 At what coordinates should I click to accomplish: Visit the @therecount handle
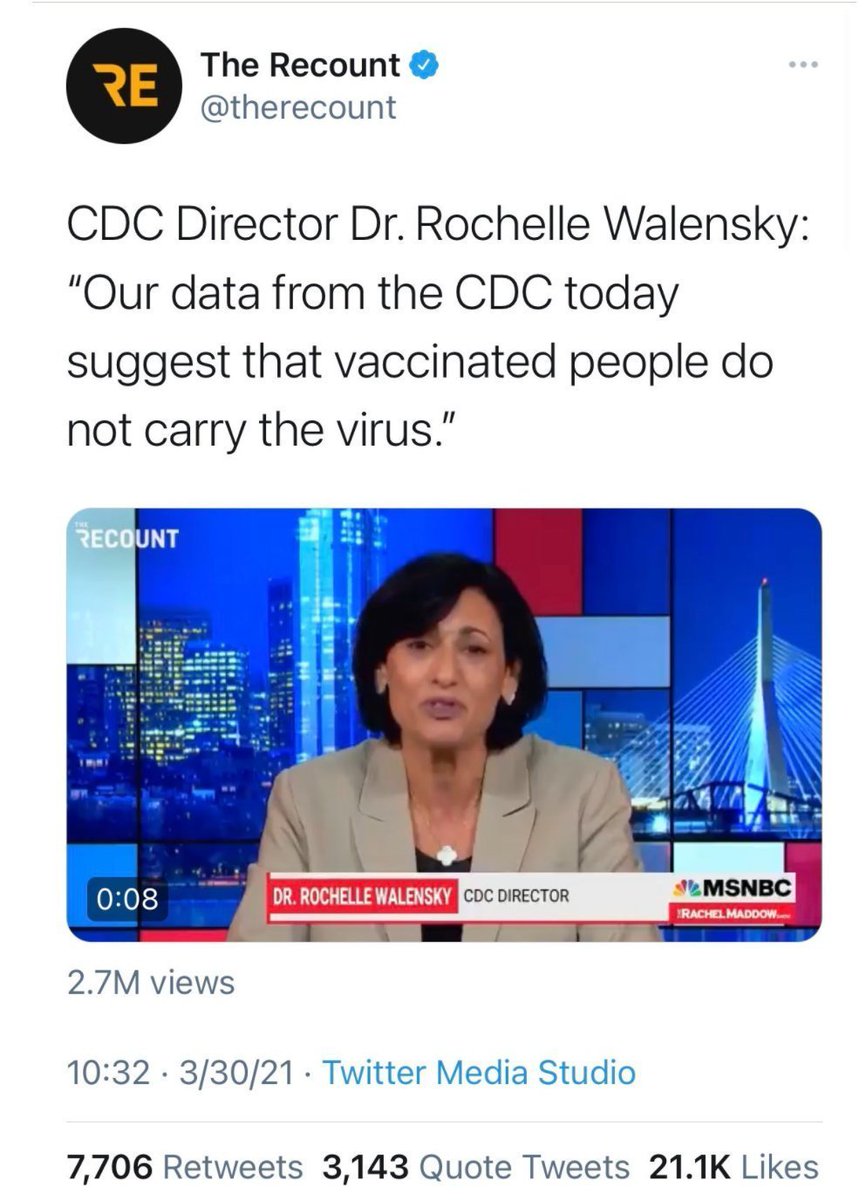(x=299, y=107)
